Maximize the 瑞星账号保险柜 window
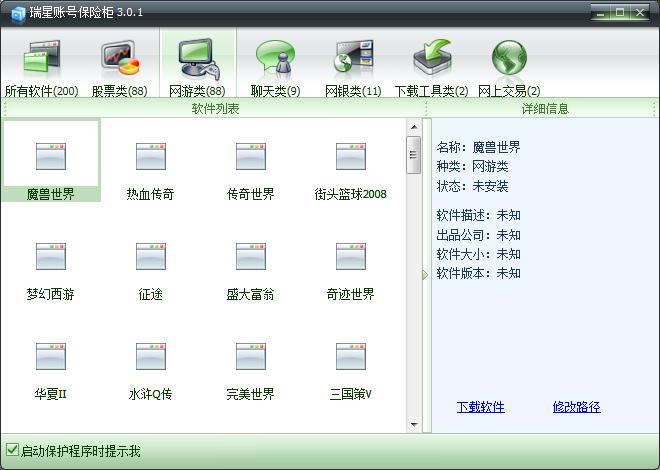The height and width of the screenshot is (470, 660). click(620, 13)
